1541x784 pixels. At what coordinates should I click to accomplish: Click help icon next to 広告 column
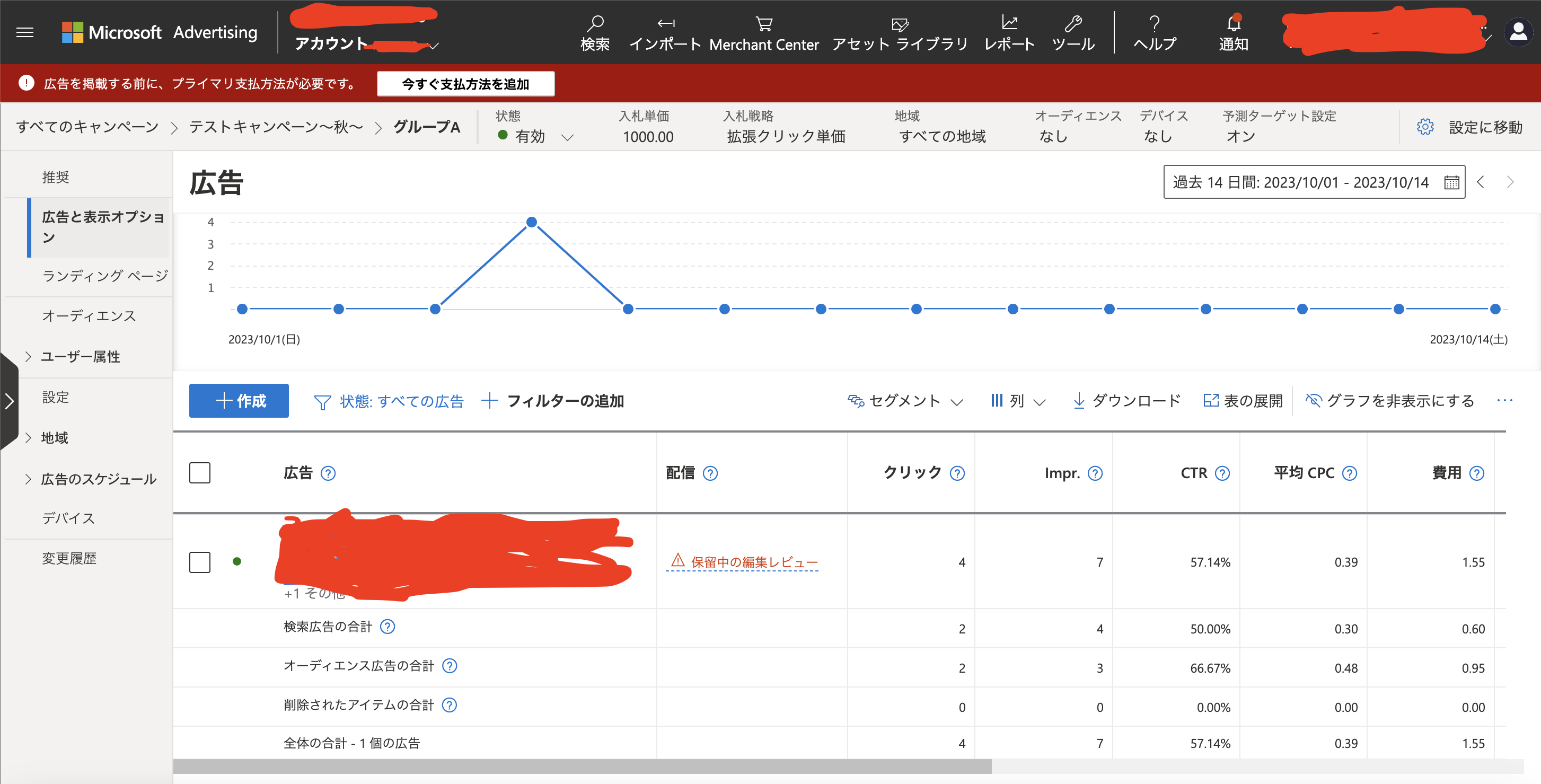[328, 473]
